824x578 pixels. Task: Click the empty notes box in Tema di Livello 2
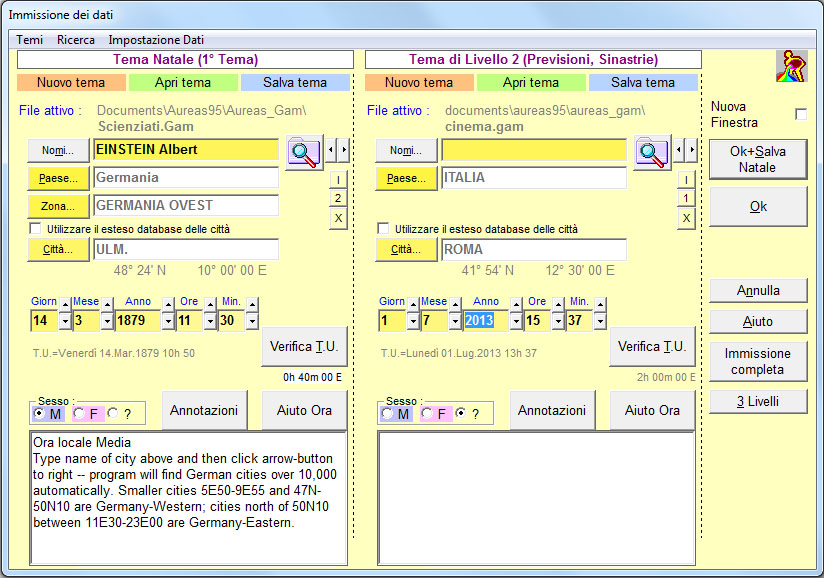[537, 498]
